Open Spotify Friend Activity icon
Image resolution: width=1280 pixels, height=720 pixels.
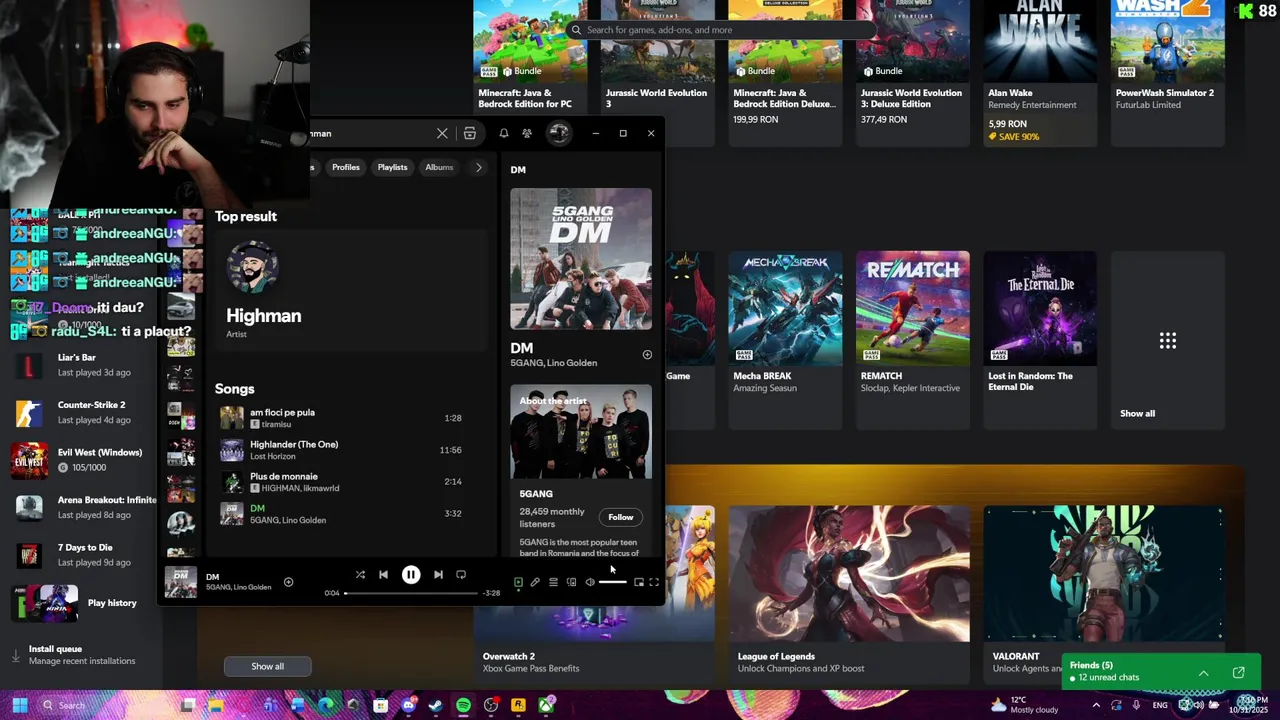click(527, 133)
